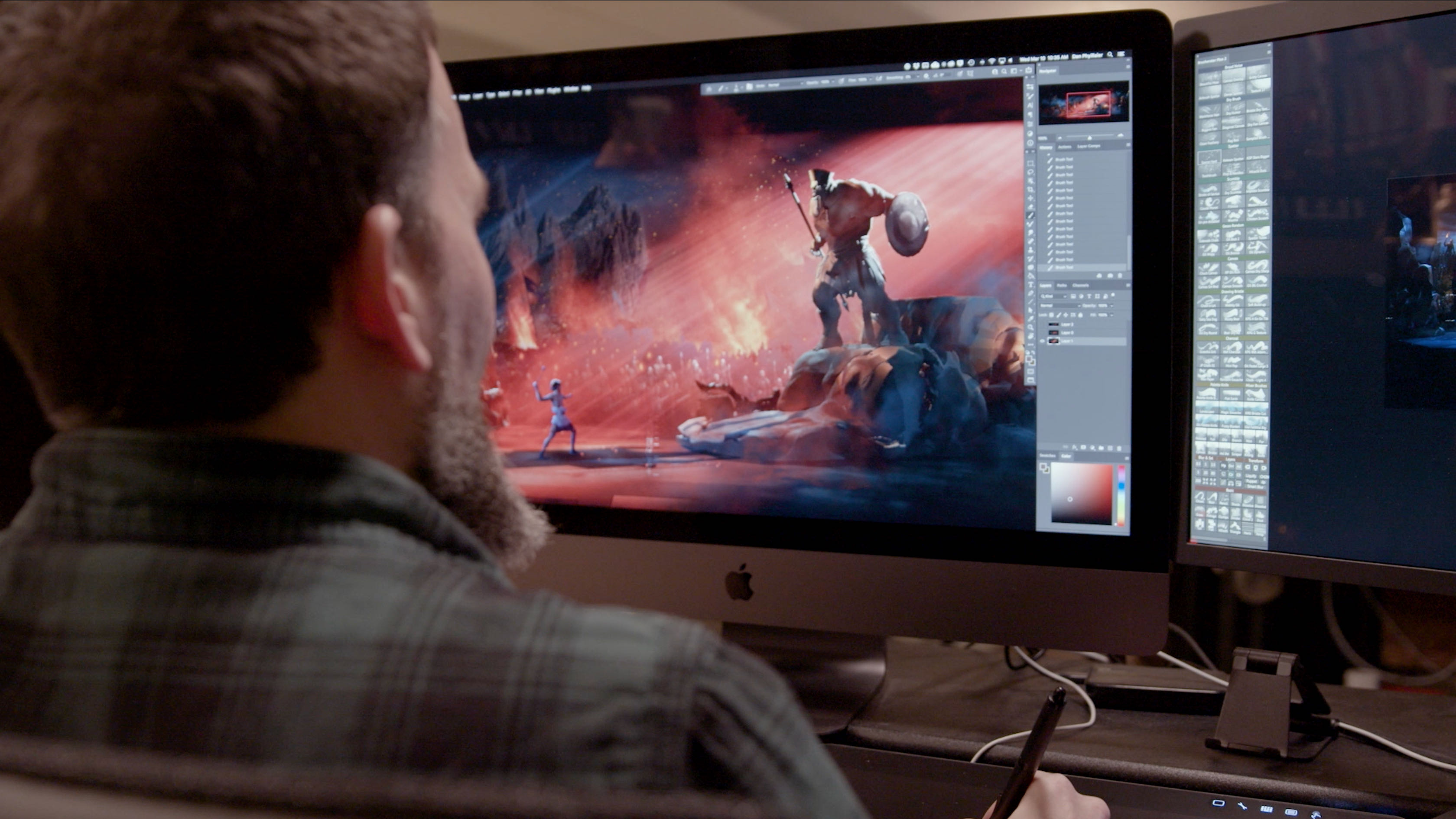This screenshot has height=819, width=1456.
Task: Open Spotlight search in the menu bar
Action: point(1110,55)
